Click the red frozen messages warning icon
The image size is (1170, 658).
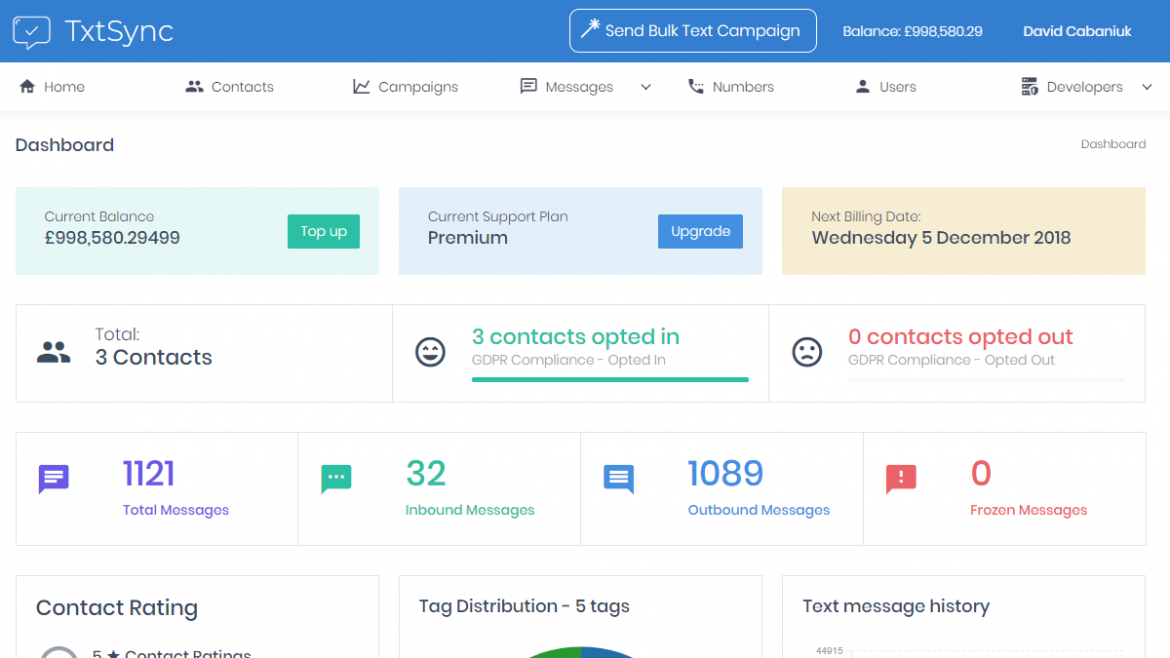[900, 478]
